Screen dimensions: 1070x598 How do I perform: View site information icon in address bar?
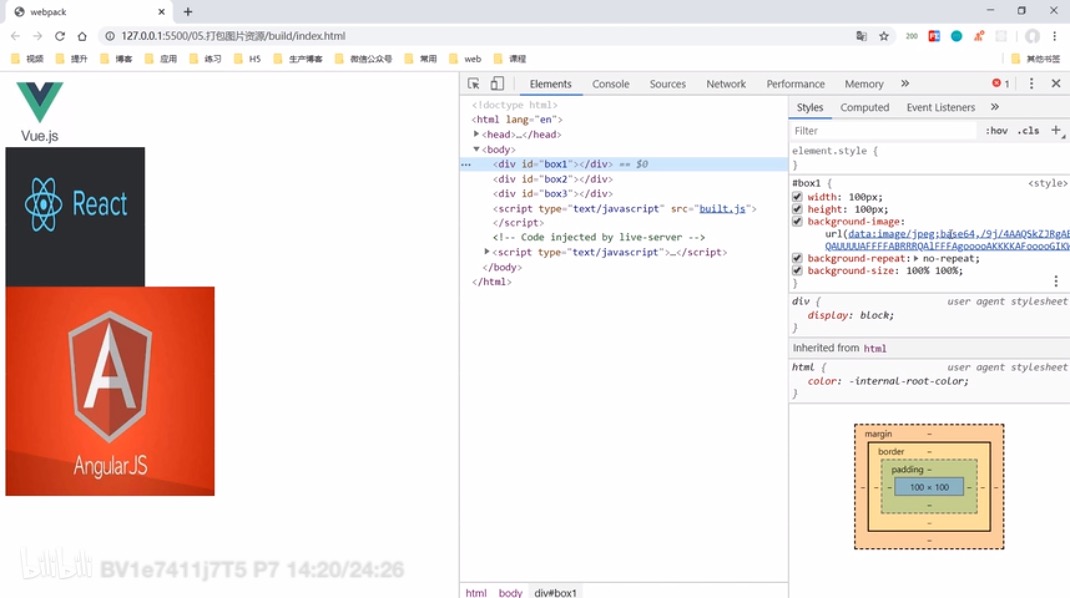click(109, 36)
